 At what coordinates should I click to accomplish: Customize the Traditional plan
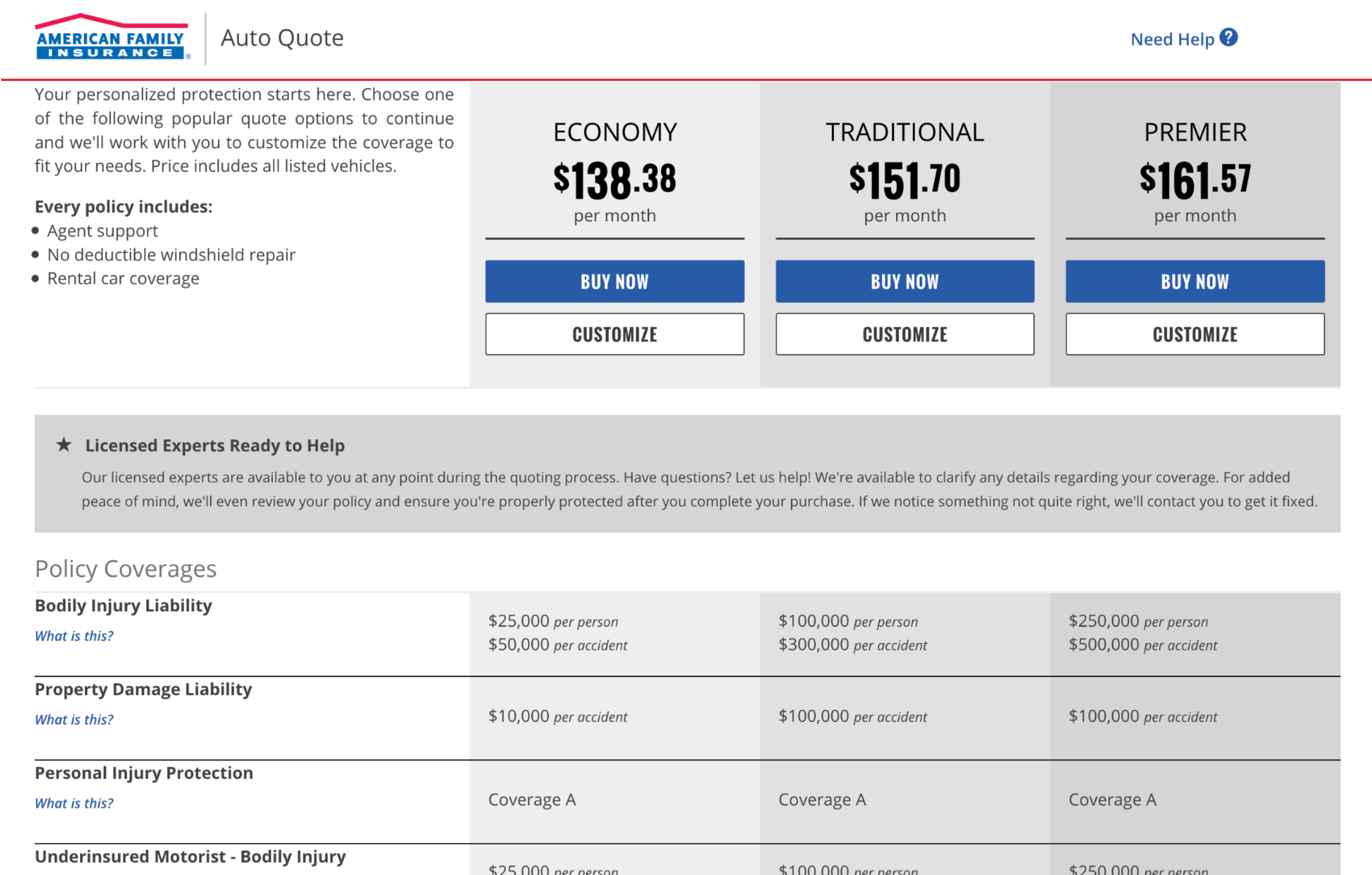904,334
